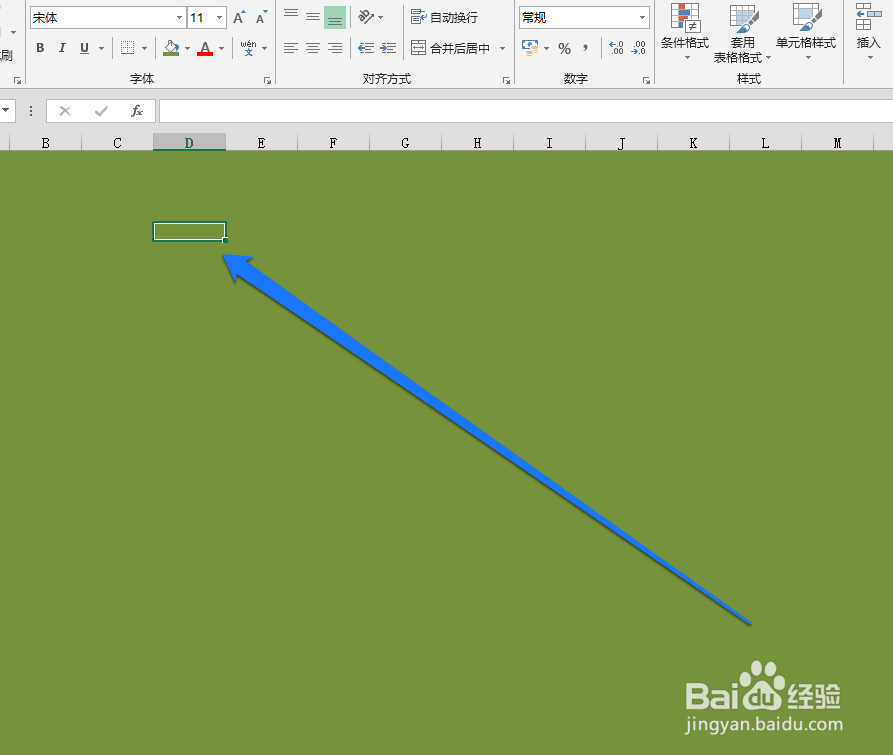Open 套用表格格式 table format
Image resolution: width=893 pixels, height=755 pixels.
pyautogui.click(x=743, y=33)
